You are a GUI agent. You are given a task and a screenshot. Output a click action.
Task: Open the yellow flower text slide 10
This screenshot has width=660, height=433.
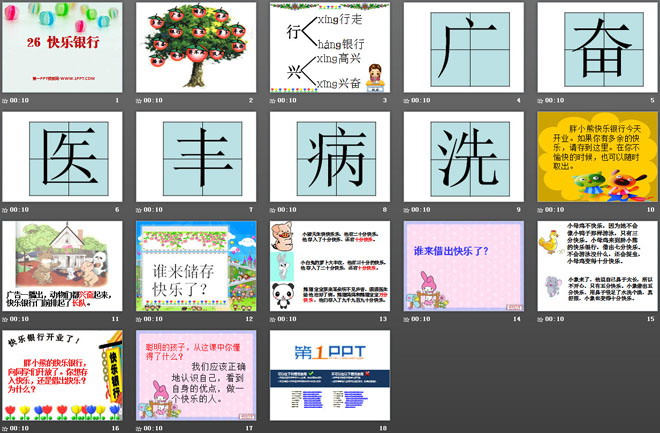tap(597, 156)
